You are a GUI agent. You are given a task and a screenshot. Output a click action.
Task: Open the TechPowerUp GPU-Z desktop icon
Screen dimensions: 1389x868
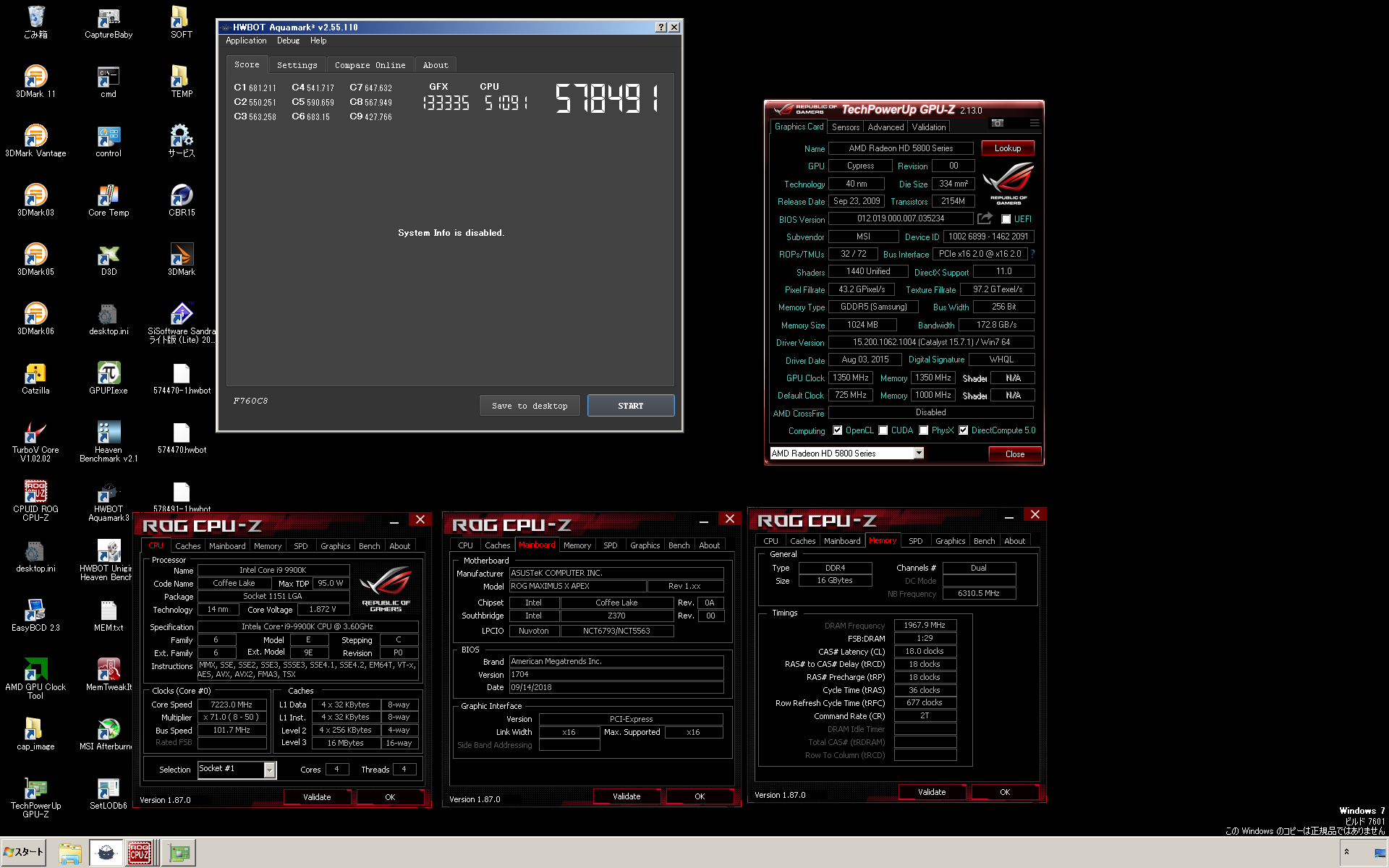point(35,797)
